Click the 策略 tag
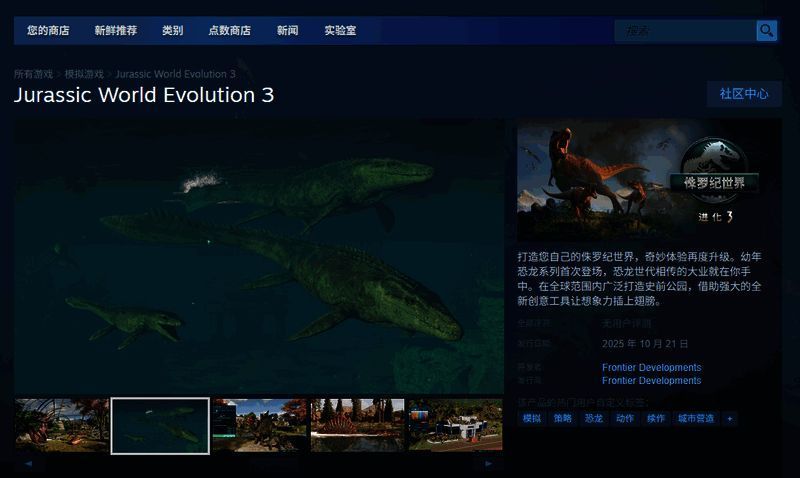The height and width of the screenshot is (478, 800). pyautogui.click(x=563, y=418)
